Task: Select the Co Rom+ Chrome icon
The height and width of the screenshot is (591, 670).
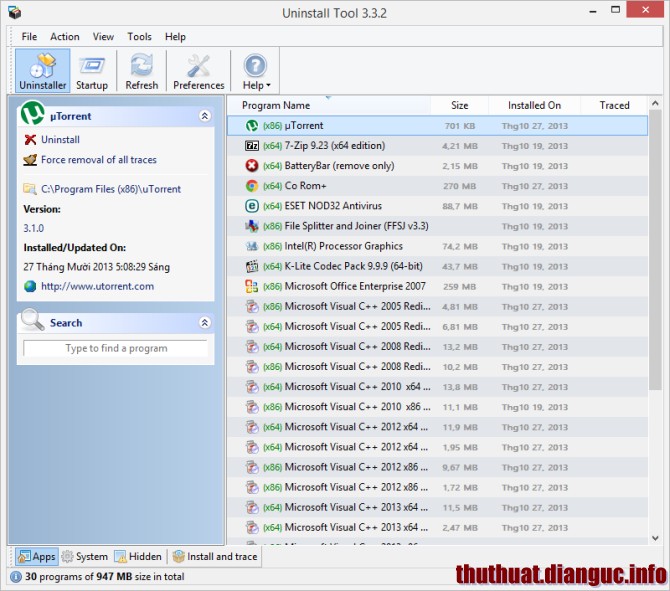Action: point(252,186)
